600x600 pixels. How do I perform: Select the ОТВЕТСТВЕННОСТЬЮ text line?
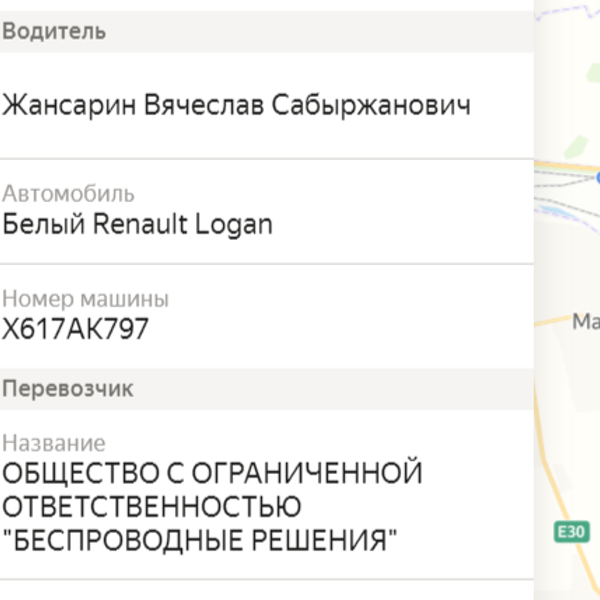(x=152, y=507)
